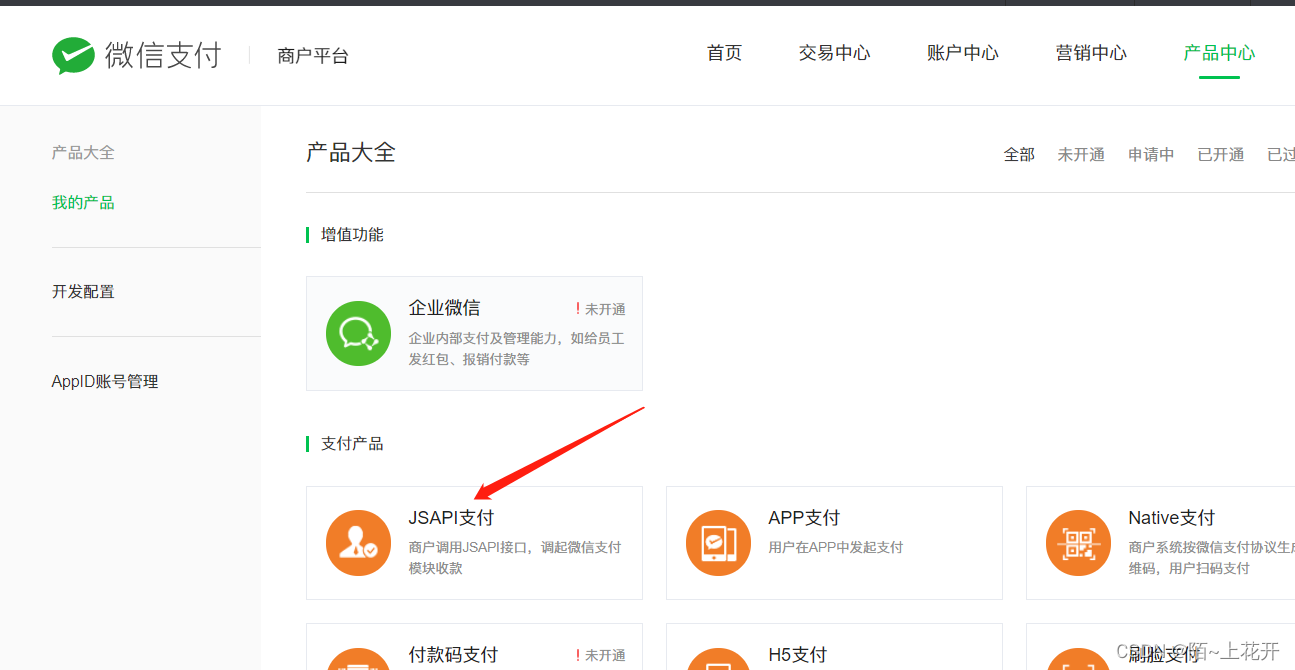
Task: Click the JSAPI支付 orange icon
Action: tap(358, 543)
